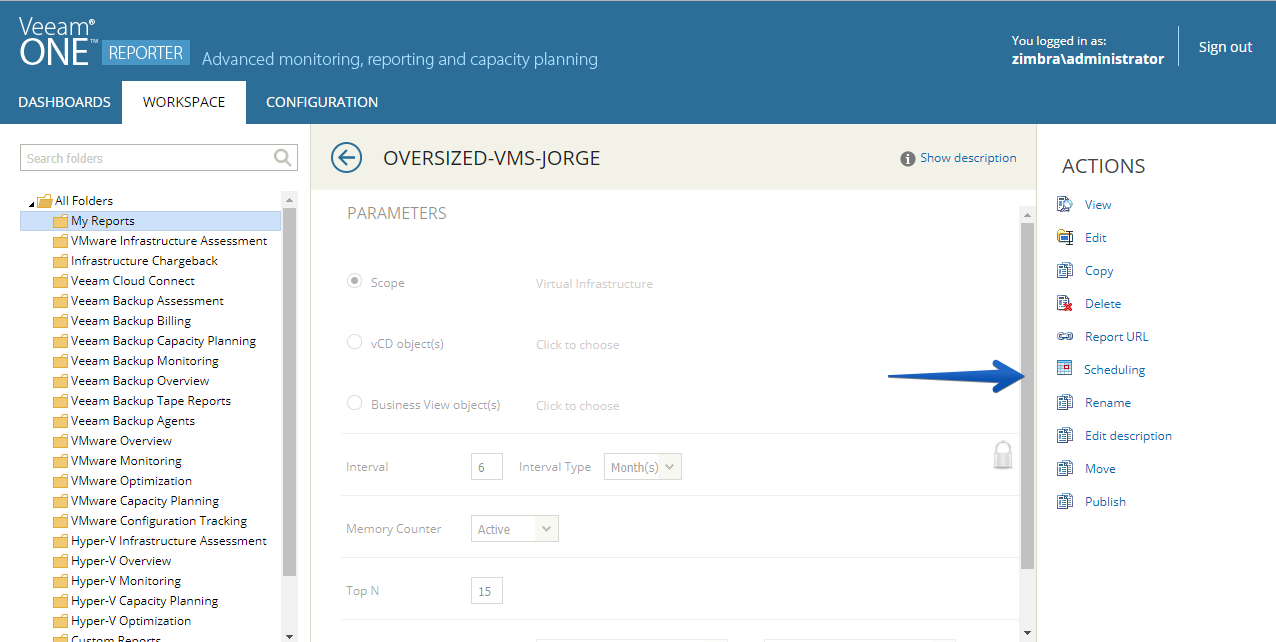Screen dimensions: 1276x642
Task: Click the parameters pane scroll up arrow
Action: pyautogui.click(x=1027, y=215)
